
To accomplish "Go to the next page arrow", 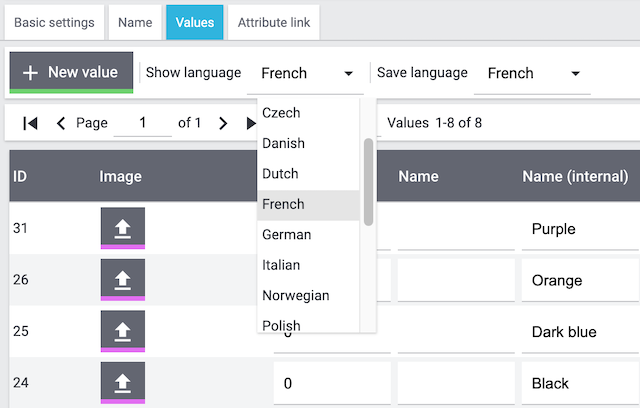I will tap(222, 123).
